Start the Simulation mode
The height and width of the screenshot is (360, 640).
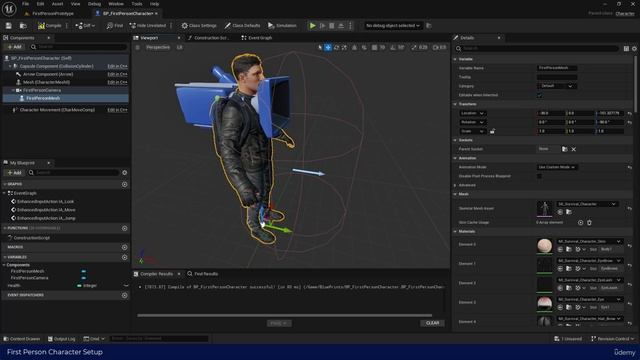click(282, 26)
